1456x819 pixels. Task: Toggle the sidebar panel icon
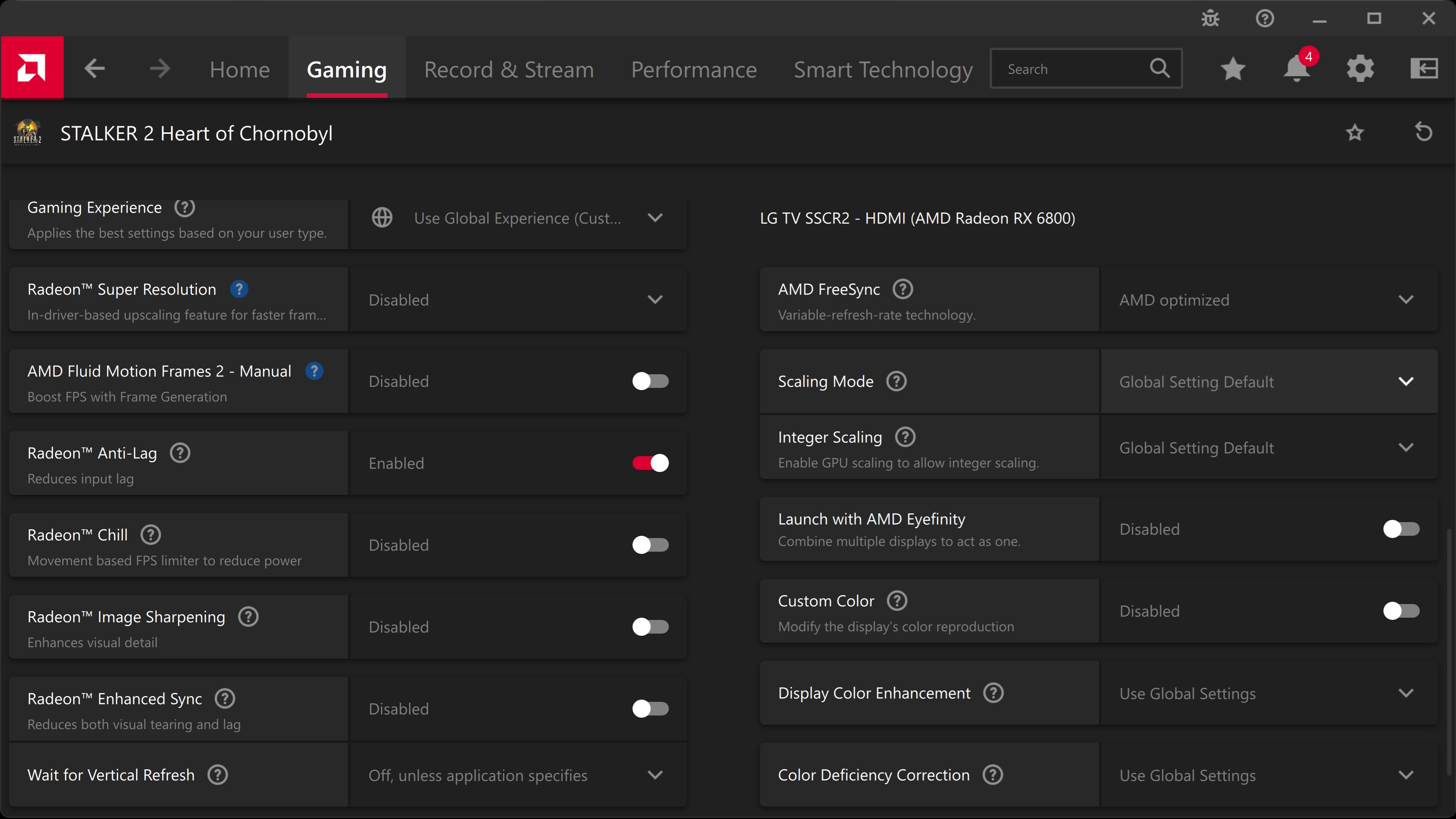point(1424,69)
